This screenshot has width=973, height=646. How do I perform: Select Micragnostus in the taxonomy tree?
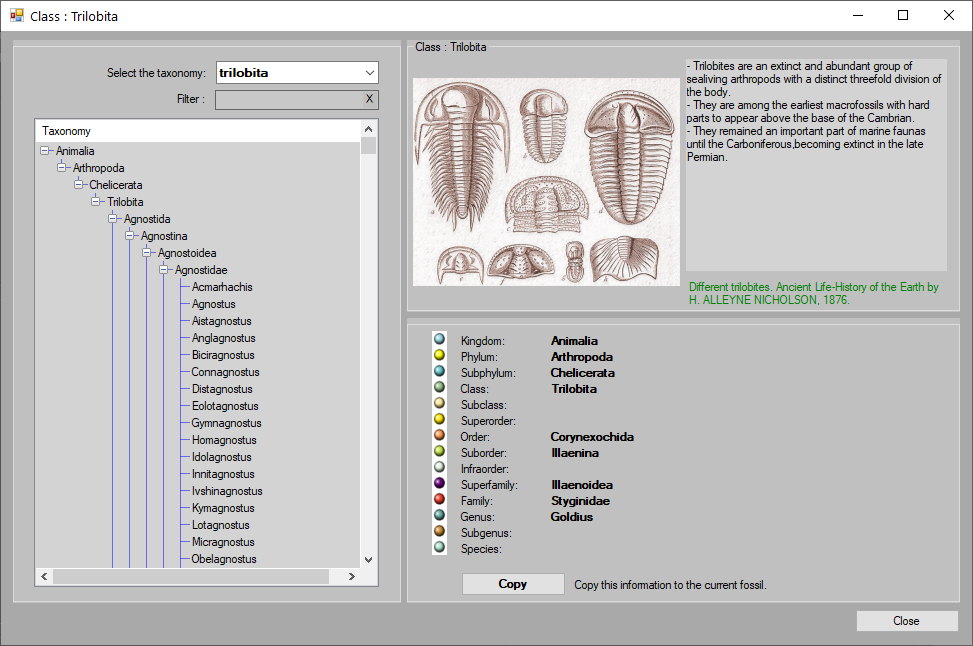coord(223,542)
